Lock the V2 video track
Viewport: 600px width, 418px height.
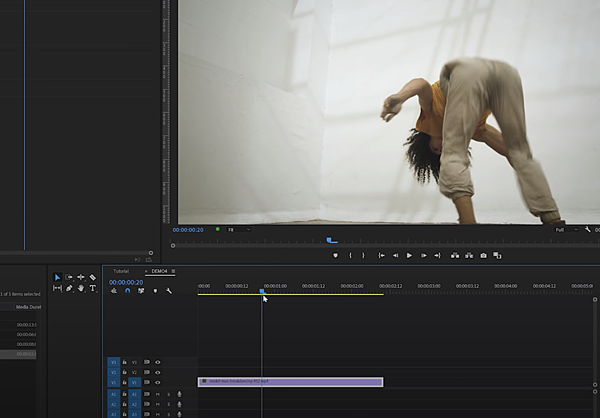click(124, 372)
